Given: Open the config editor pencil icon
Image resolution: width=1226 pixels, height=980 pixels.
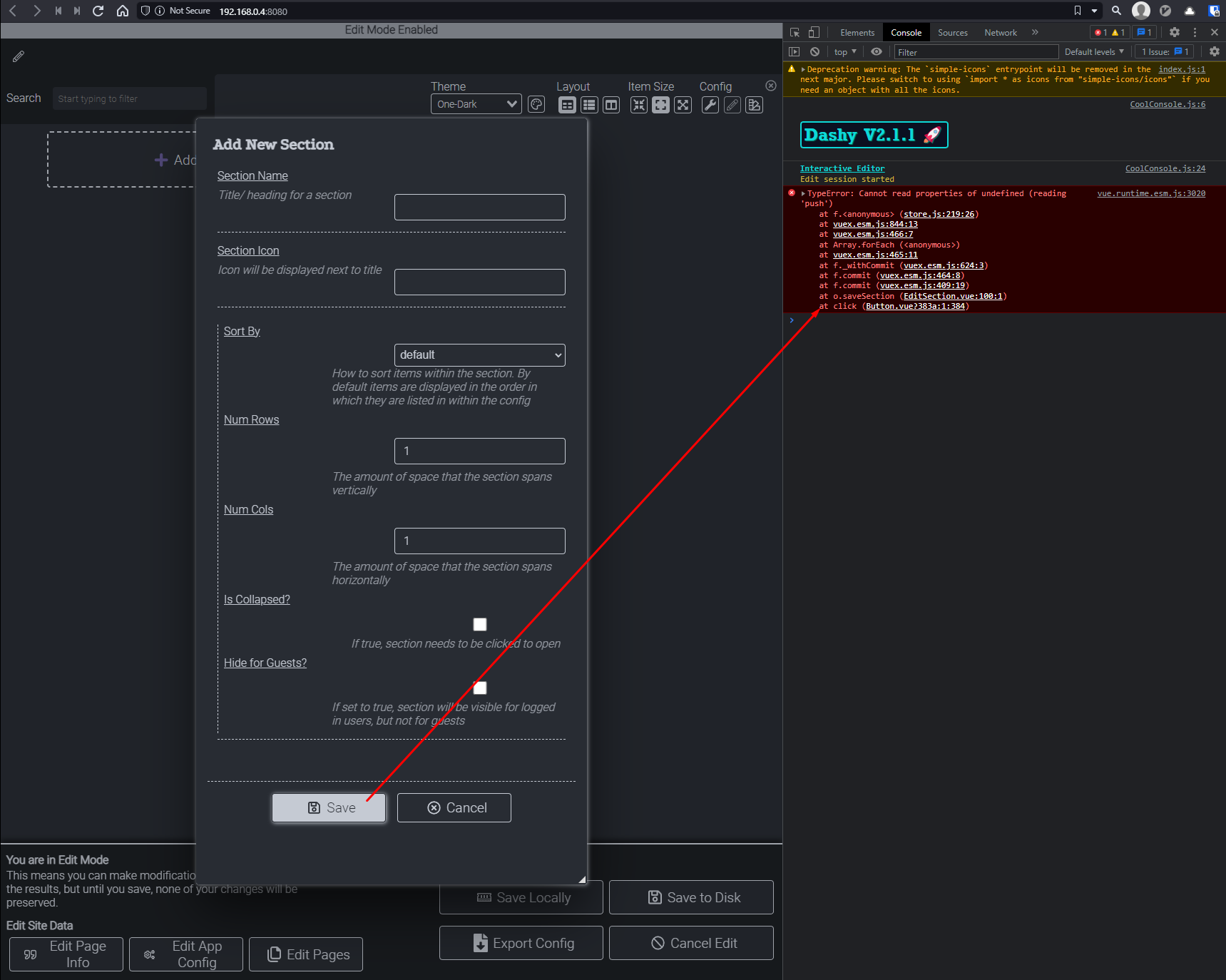Looking at the screenshot, I should click(732, 105).
